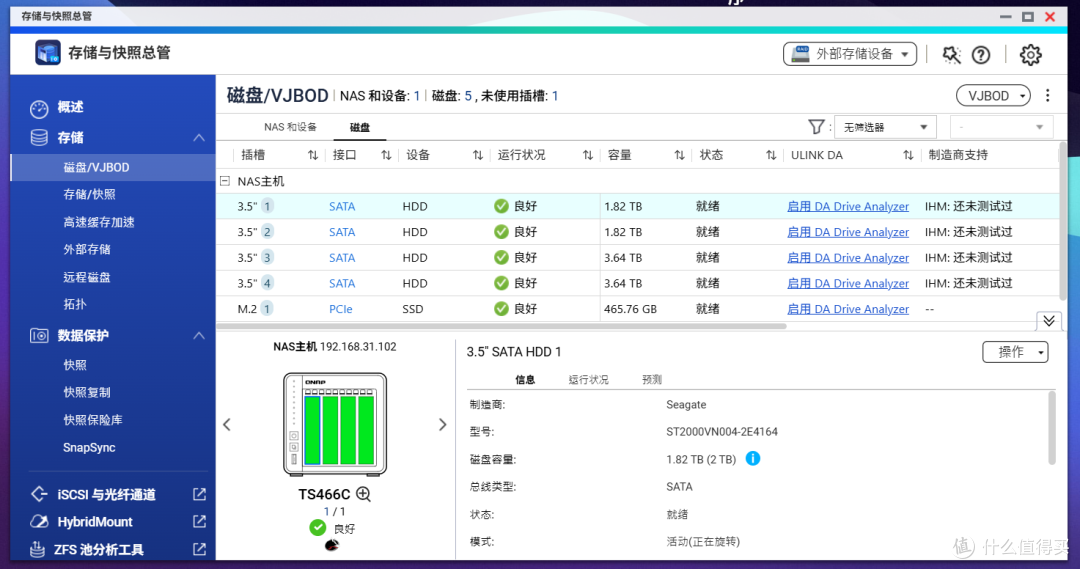
Task: Click PCIe interface link in M.2 row
Action: 340,309
